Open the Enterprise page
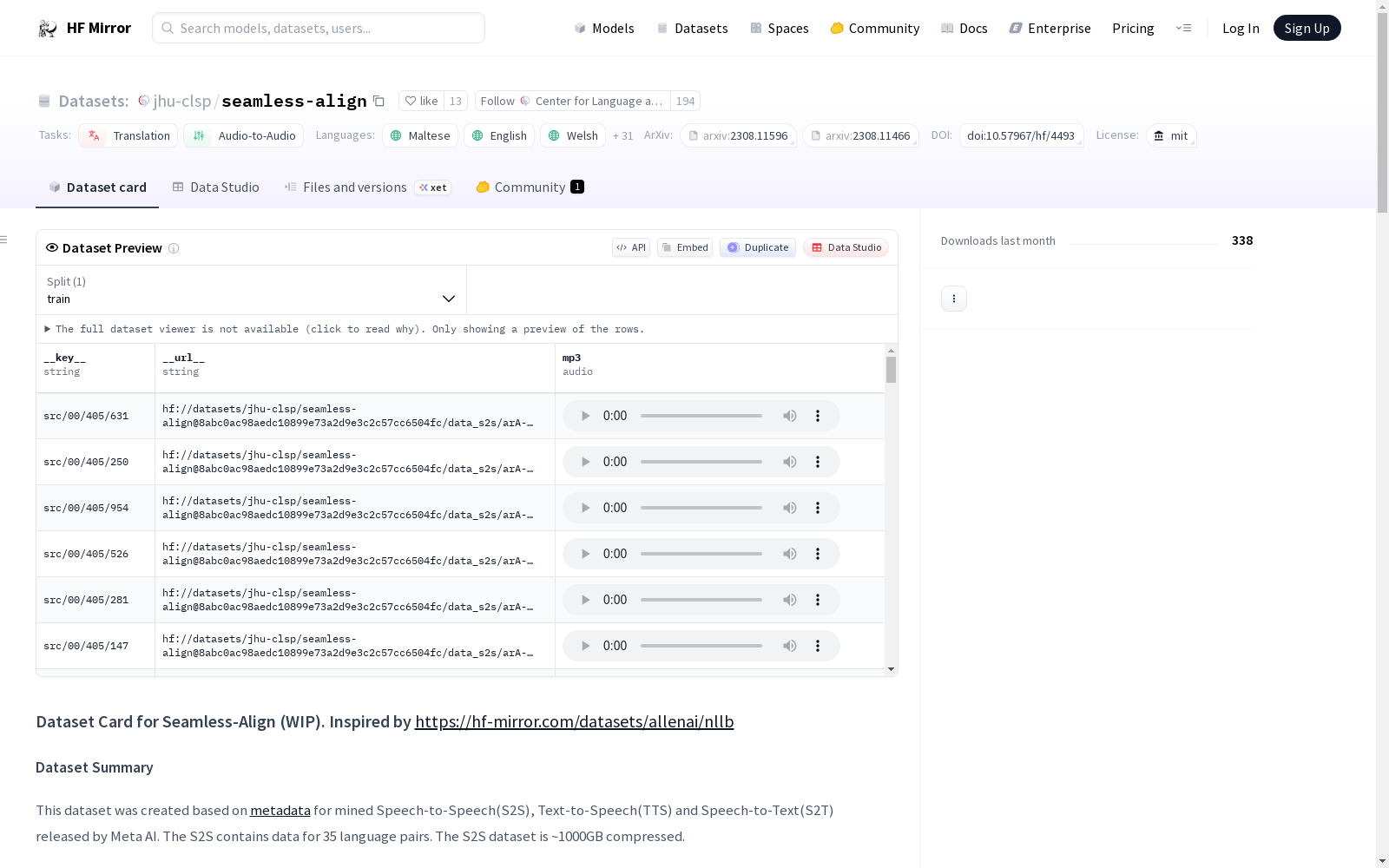The image size is (1389, 868). point(1050,29)
